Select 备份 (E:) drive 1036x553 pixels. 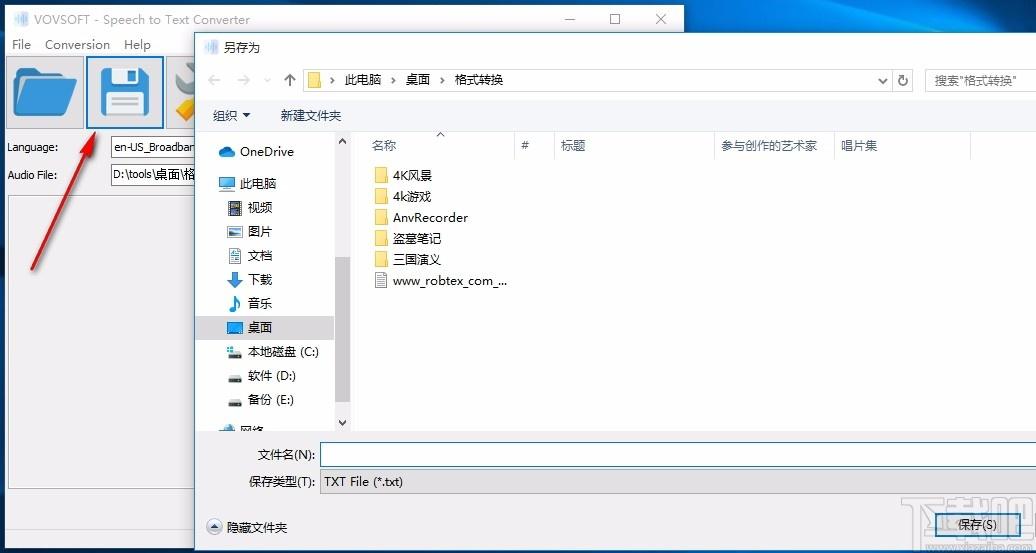(x=260, y=400)
